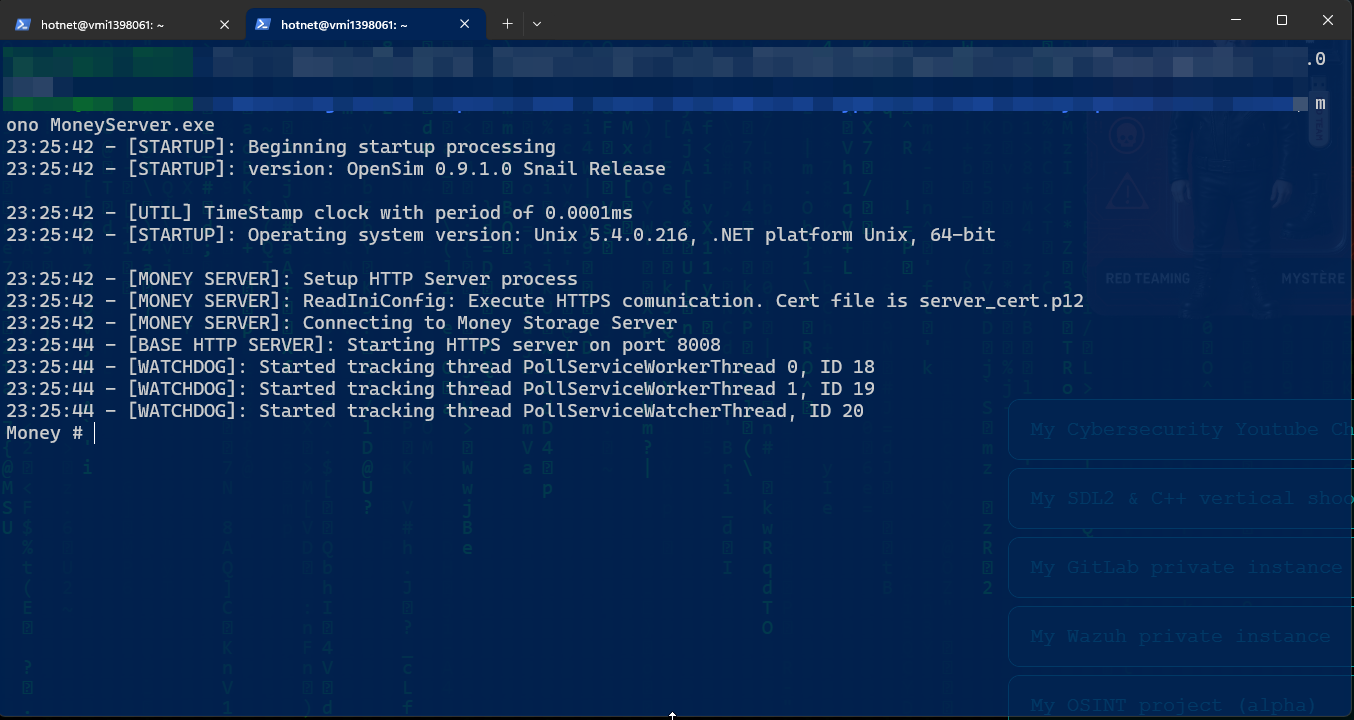This screenshot has width=1354, height=720.
Task: Click the 'Setup HTTP Server process' line
Action: point(292,279)
